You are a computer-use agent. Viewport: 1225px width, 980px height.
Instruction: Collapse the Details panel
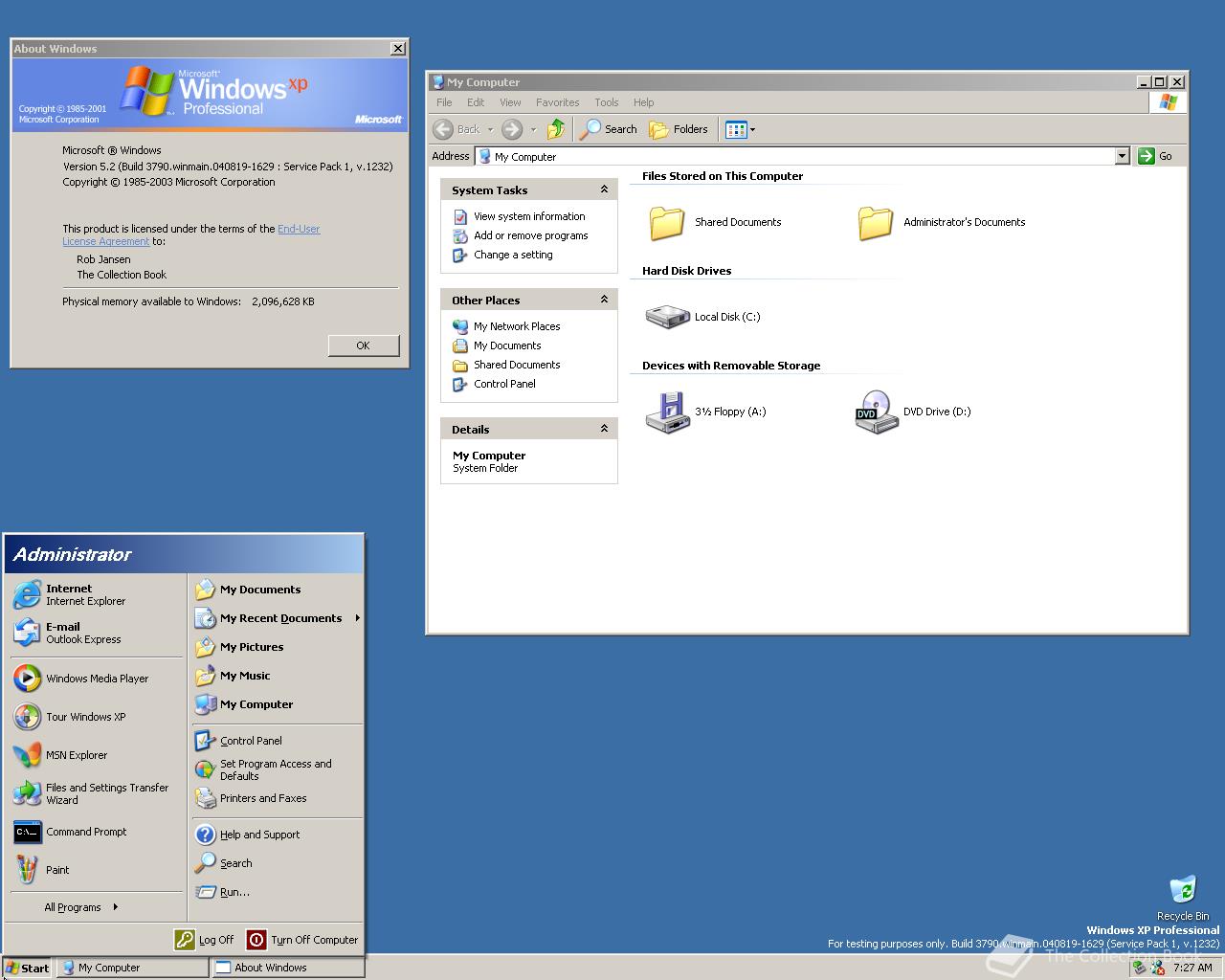pos(604,429)
